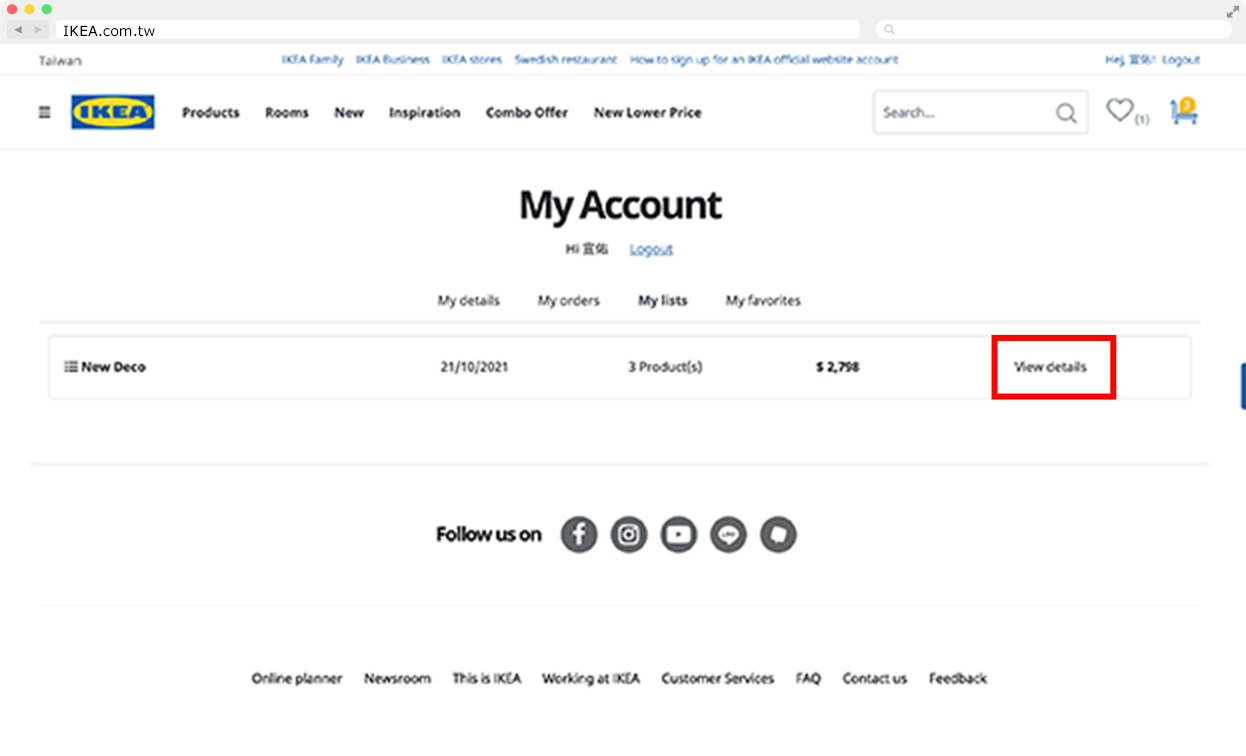This screenshot has height=756, width=1246.
Task: Click View details for New Deco
Action: 1050,367
